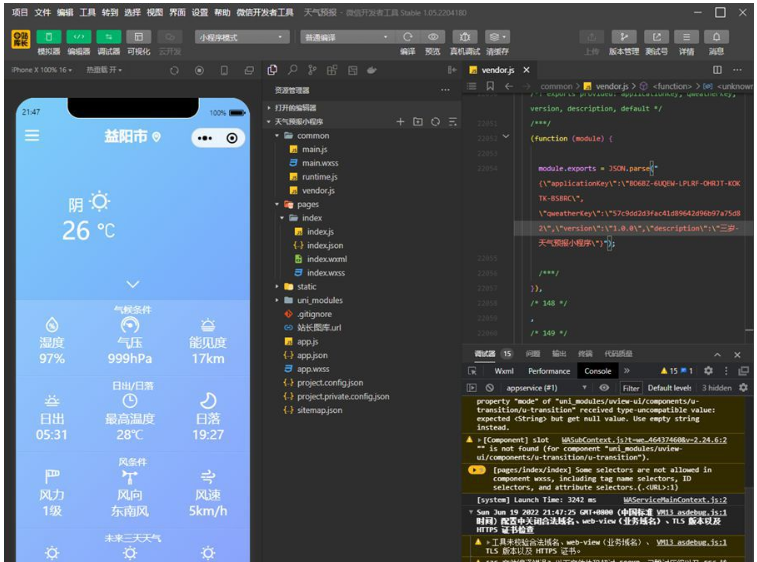Start real device debugging icon

[x=465, y=37]
